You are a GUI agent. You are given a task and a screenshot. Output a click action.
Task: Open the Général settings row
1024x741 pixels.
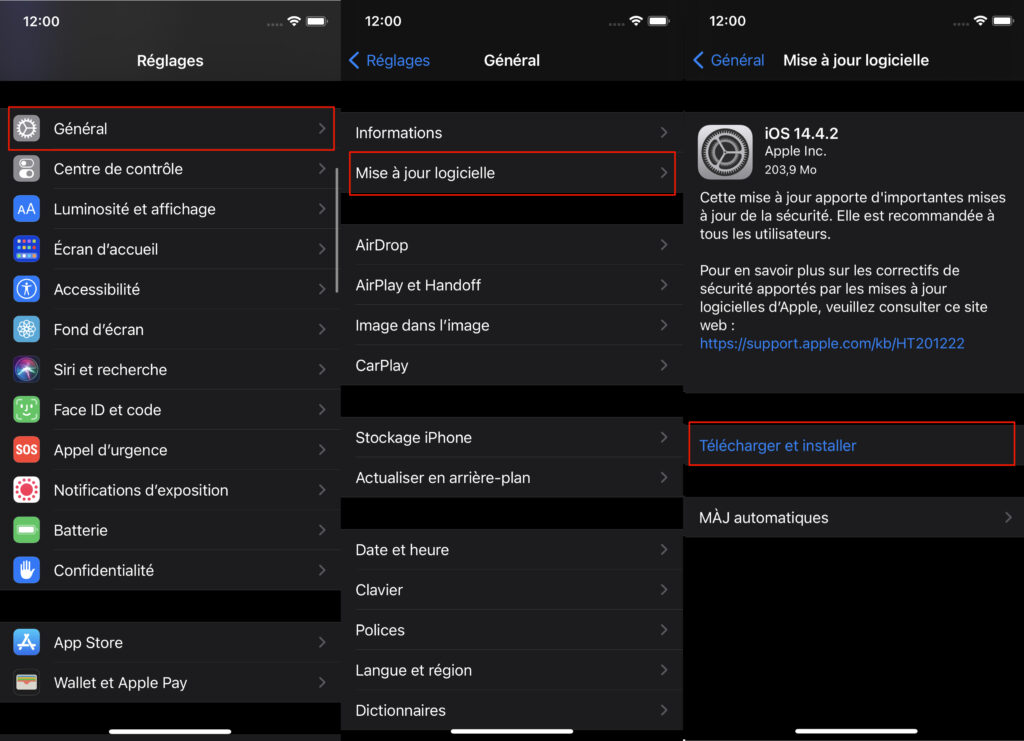tap(171, 129)
